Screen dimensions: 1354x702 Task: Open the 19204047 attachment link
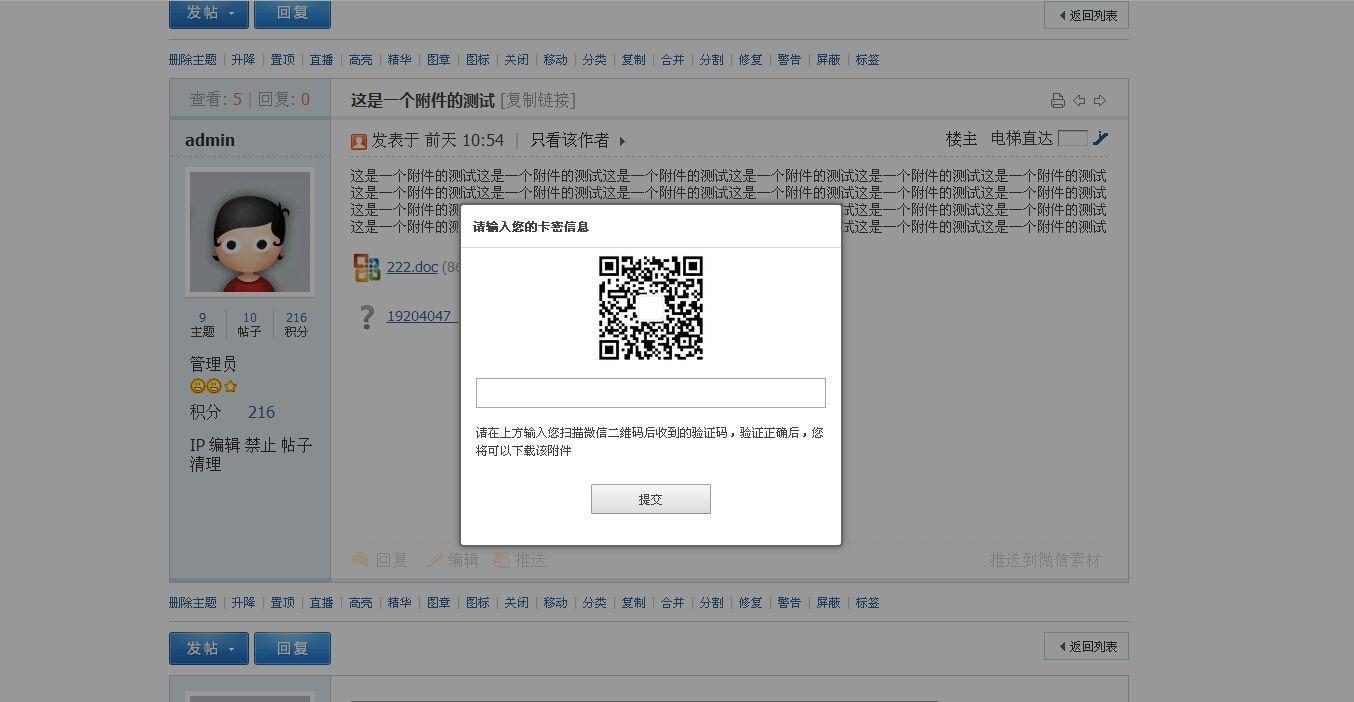pyautogui.click(x=422, y=316)
